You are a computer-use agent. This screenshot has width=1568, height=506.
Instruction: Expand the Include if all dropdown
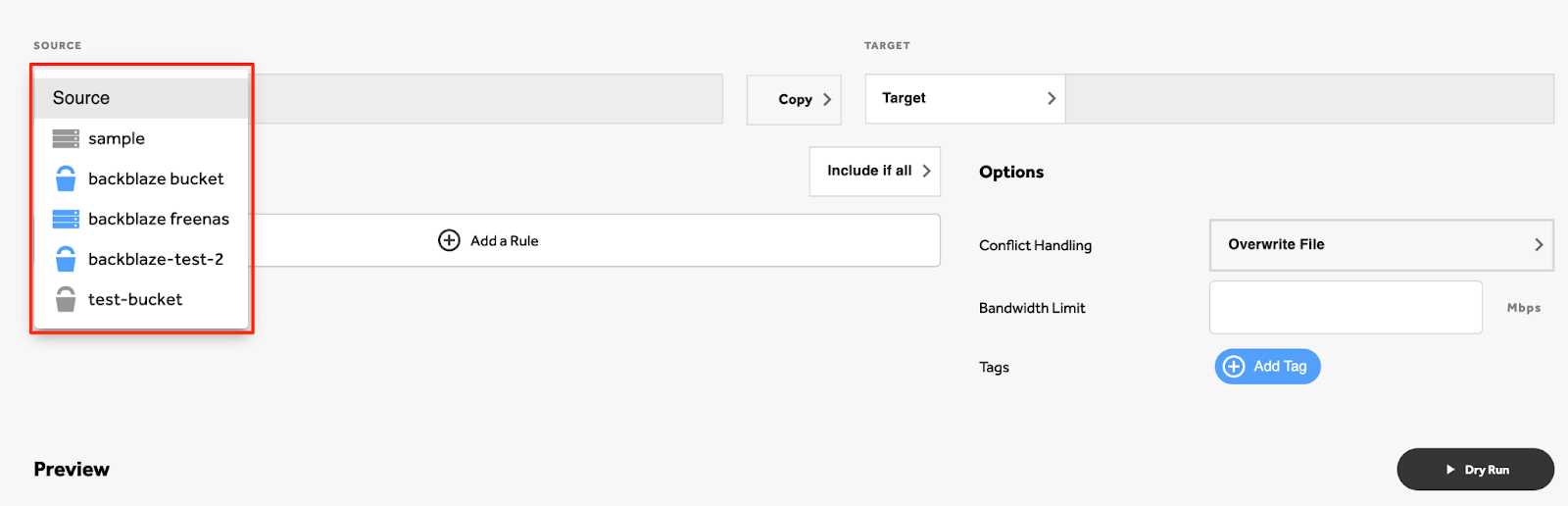[x=875, y=171]
